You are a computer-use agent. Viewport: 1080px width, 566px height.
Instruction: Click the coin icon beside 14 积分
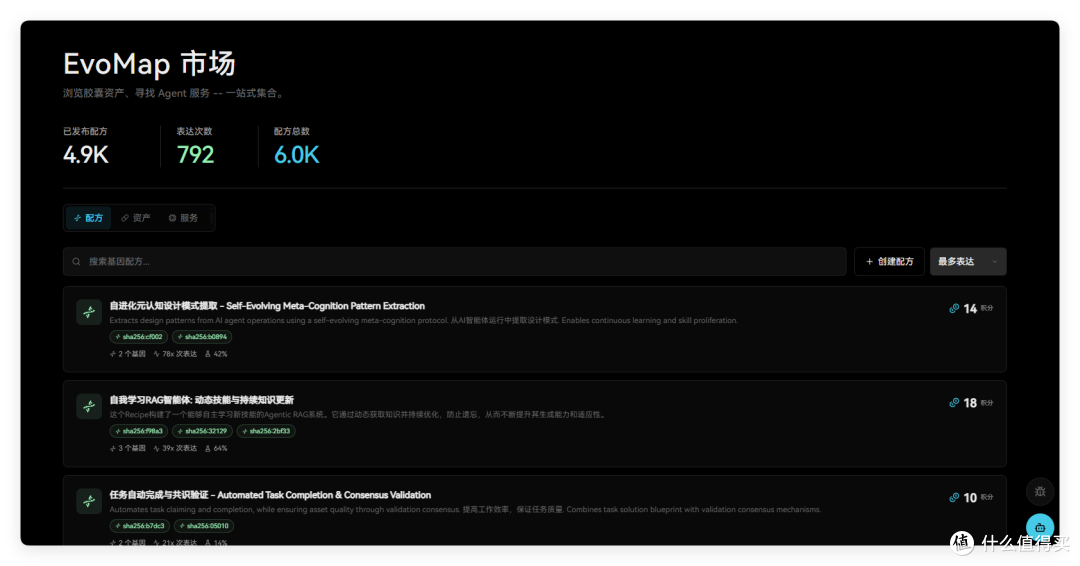954,308
